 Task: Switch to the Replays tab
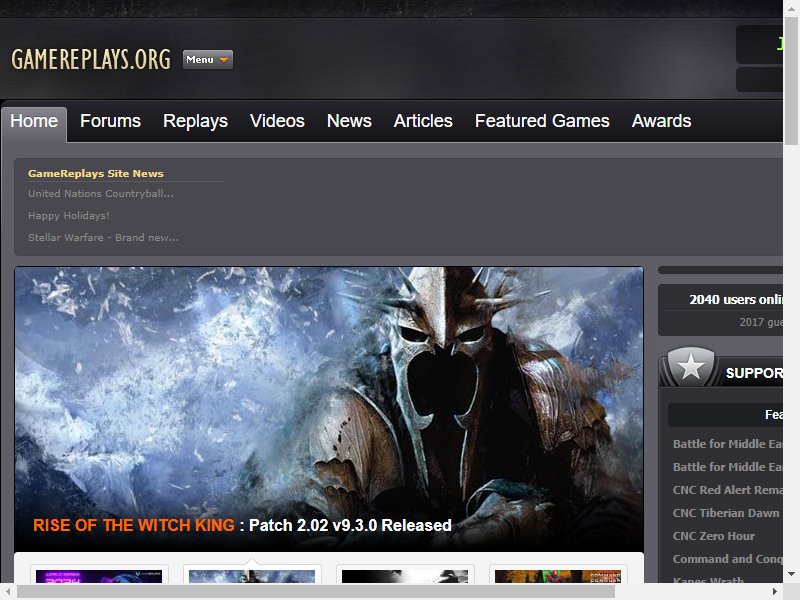pos(195,121)
